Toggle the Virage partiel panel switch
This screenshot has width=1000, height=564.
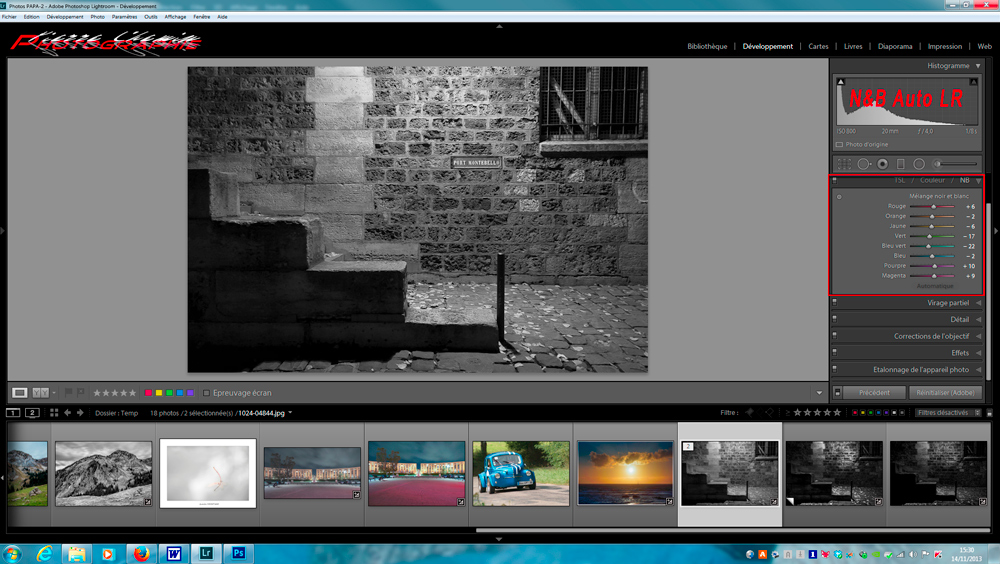[x=835, y=302]
